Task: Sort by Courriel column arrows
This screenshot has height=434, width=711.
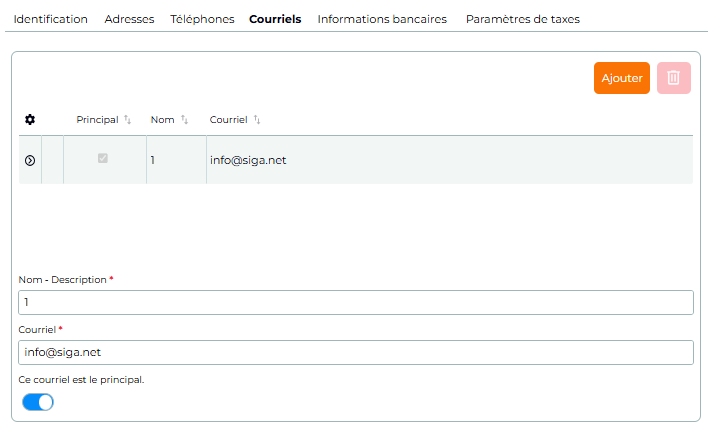Action: [257, 120]
